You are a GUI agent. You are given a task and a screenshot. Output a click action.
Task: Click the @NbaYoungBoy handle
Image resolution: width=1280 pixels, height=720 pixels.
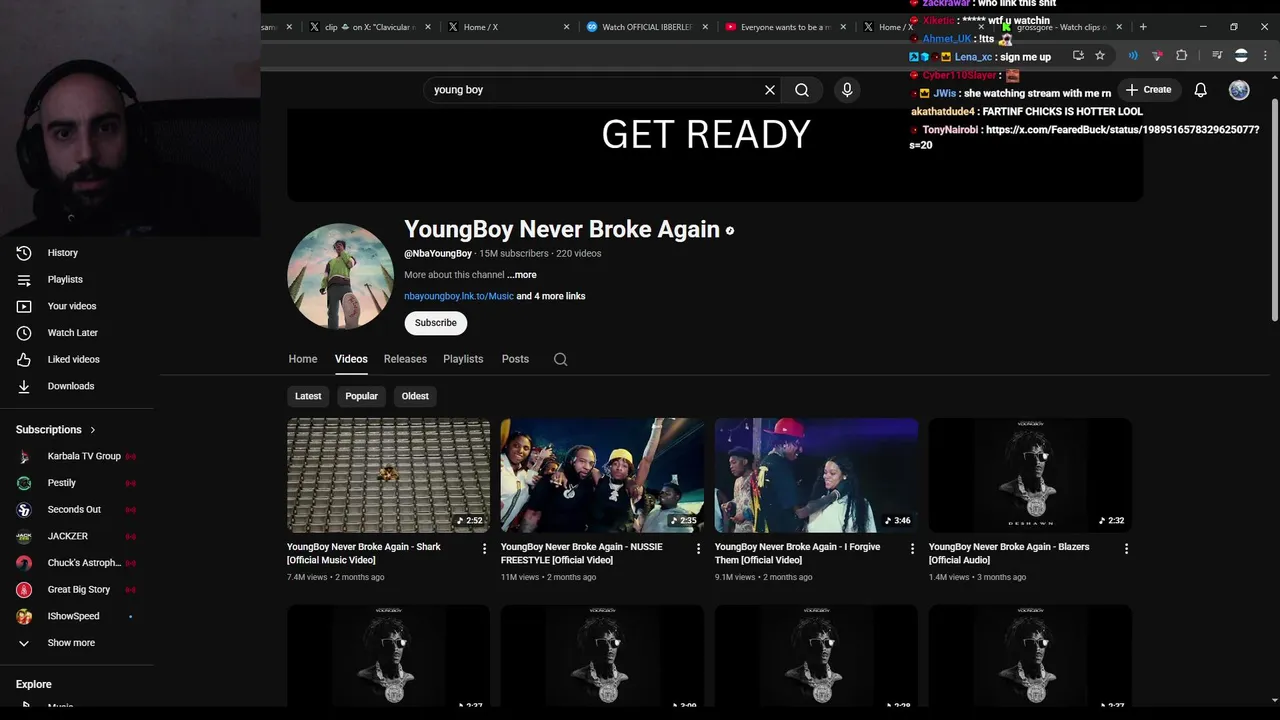pyautogui.click(x=438, y=254)
